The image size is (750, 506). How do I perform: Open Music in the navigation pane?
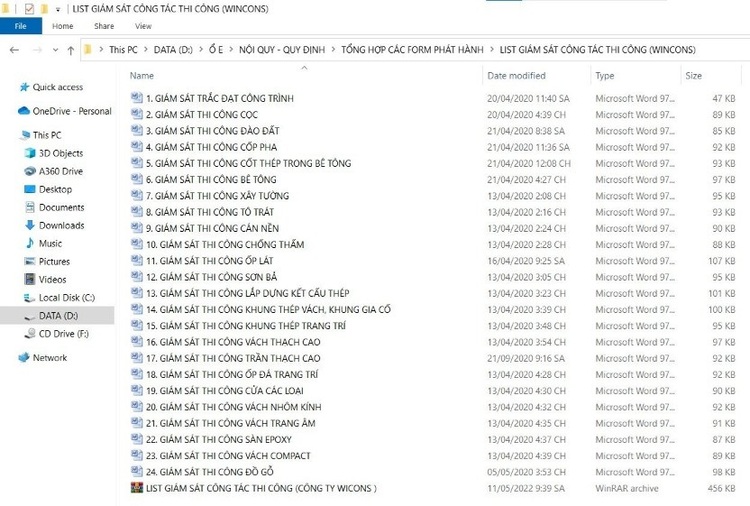[x=50, y=243]
